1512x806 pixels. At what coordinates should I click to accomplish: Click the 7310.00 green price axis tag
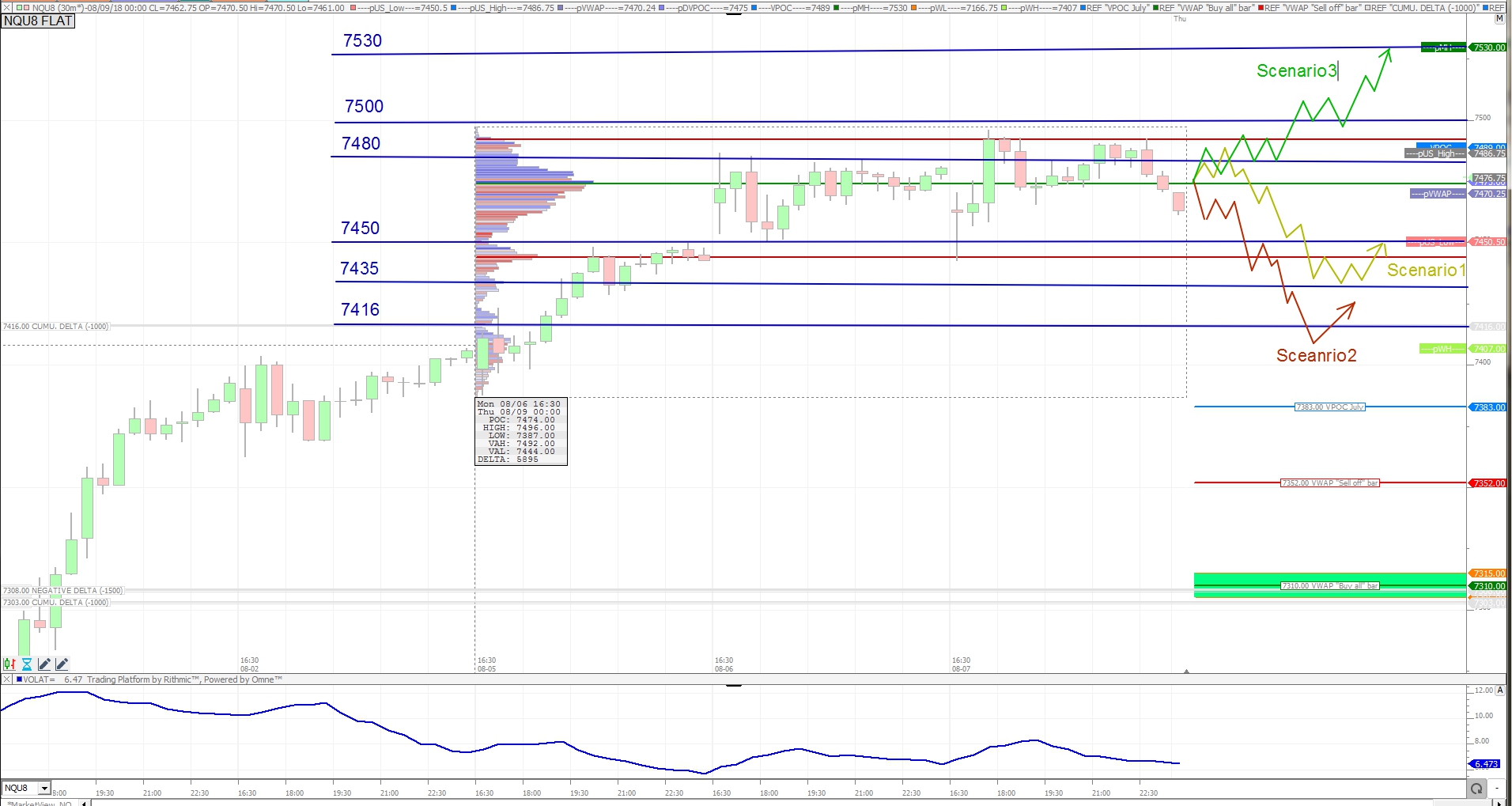1488,586
